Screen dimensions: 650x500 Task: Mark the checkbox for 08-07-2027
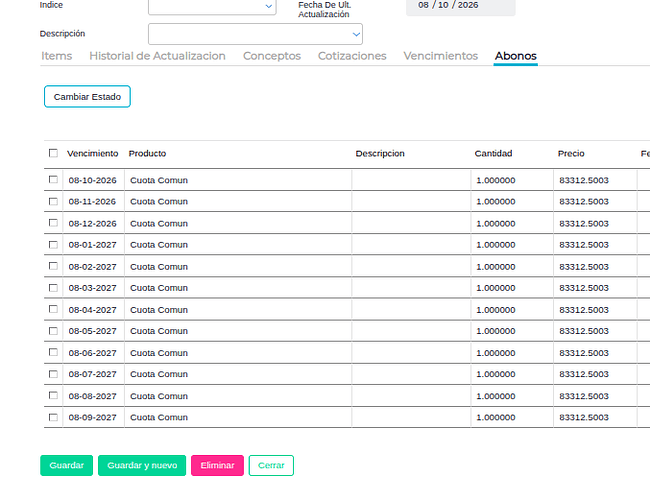(x=53, y=374)
